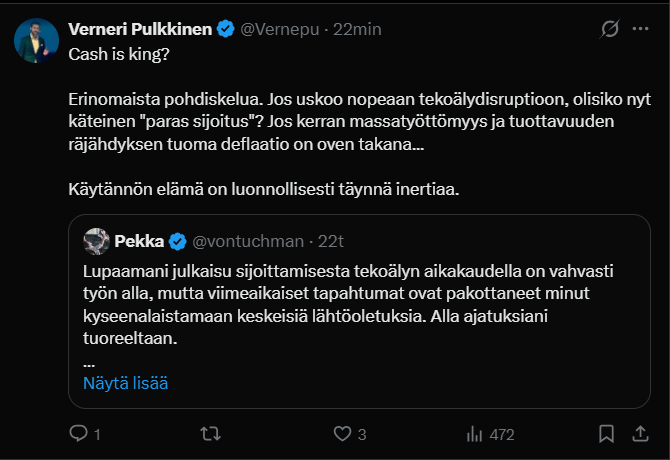Open the post's view count analytics
The image size is (670, 460).
click(x=490, y=434)
